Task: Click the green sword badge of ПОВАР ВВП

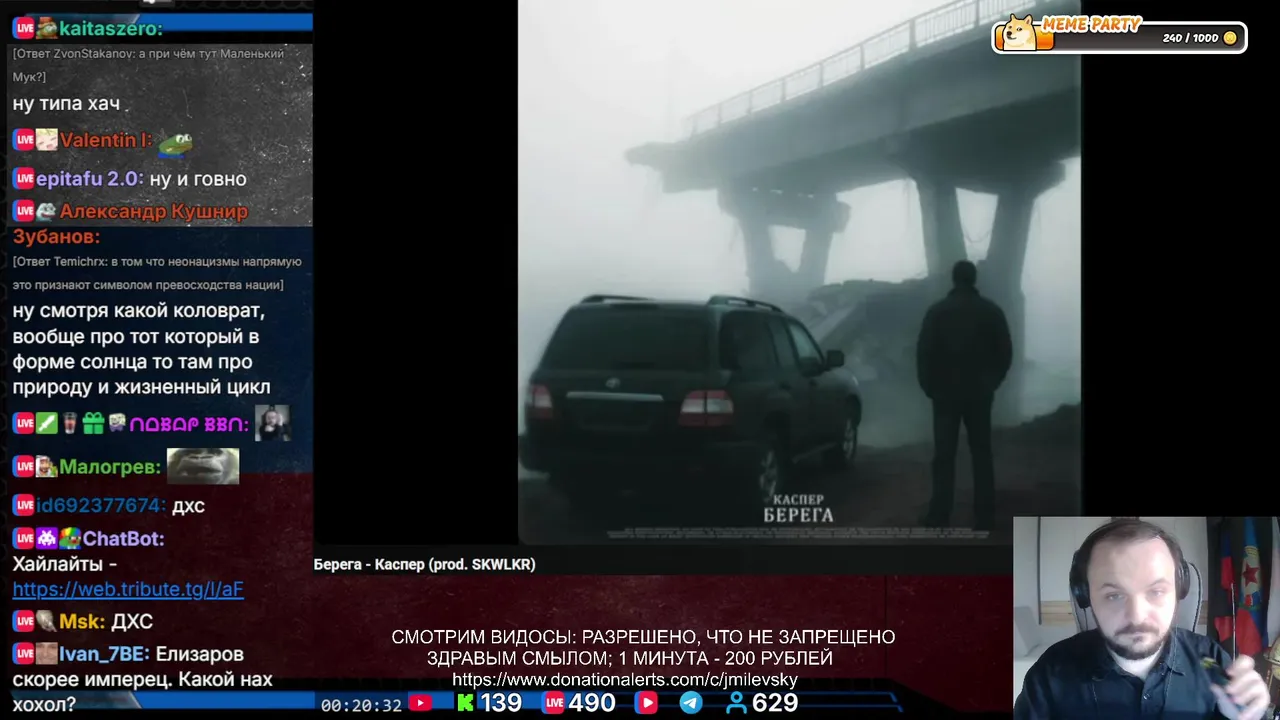Action: [46, 424]
